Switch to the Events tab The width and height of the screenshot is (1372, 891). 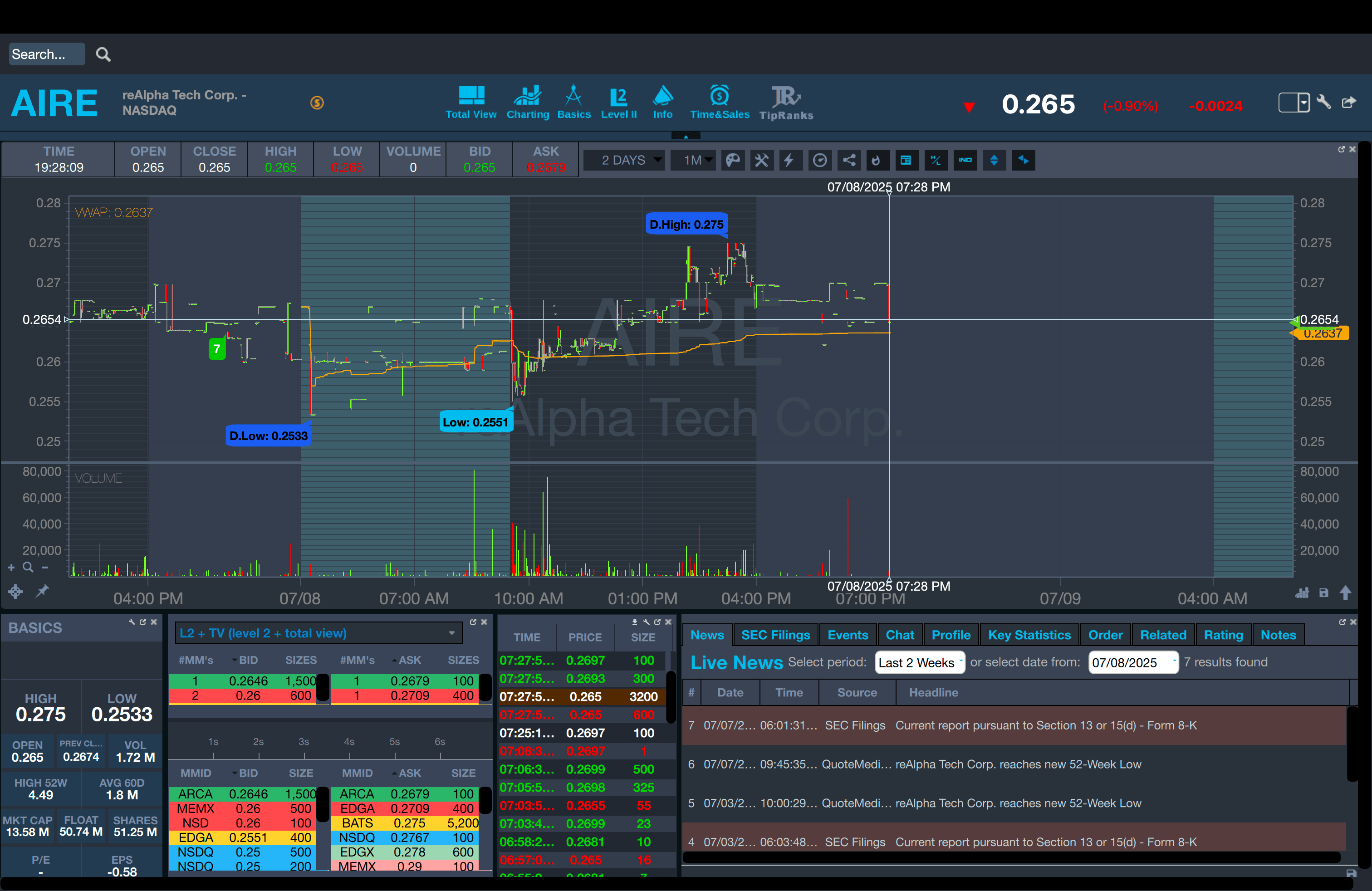click(x=848, y=635)
